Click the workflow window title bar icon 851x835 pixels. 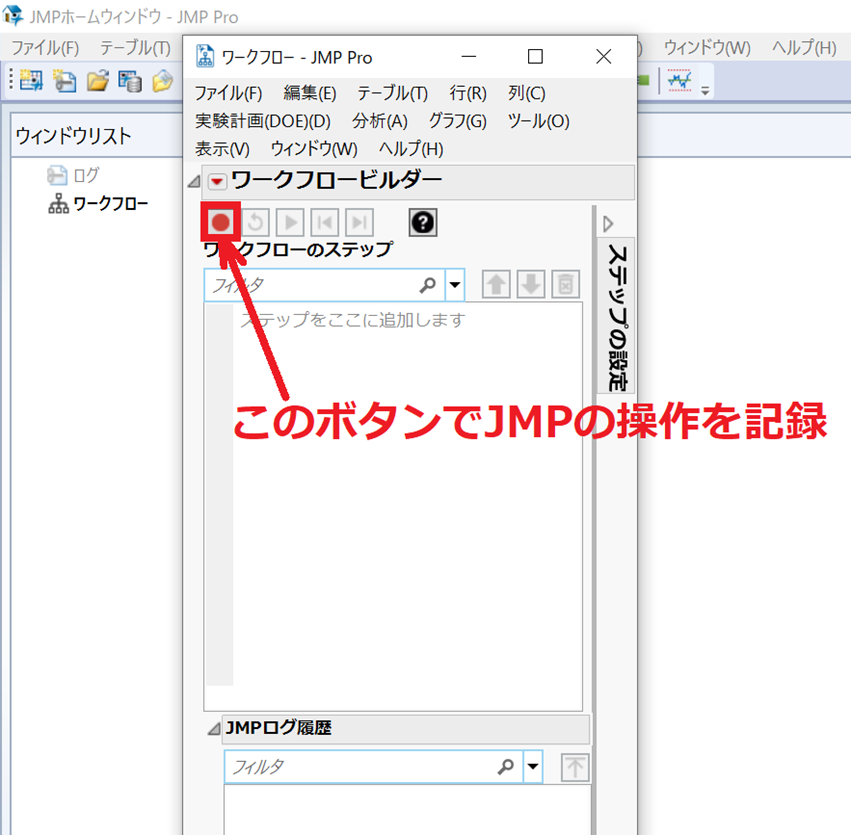(205, 56)
